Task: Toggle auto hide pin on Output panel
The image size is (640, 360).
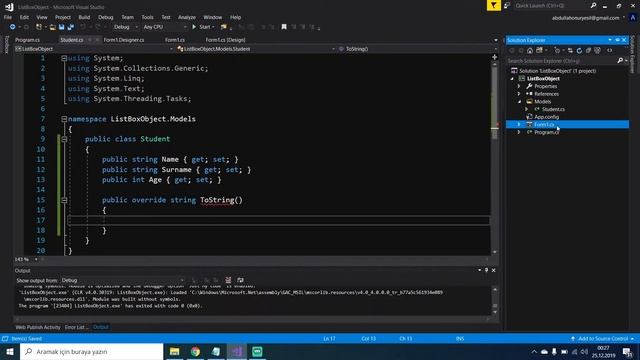Action: click(x=487, y=270)
